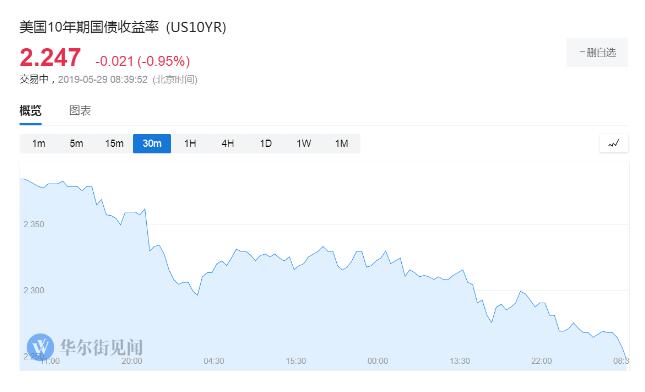Click the chart type line icon
Viewport: 645px width, 392px height.
click(614, 144)
